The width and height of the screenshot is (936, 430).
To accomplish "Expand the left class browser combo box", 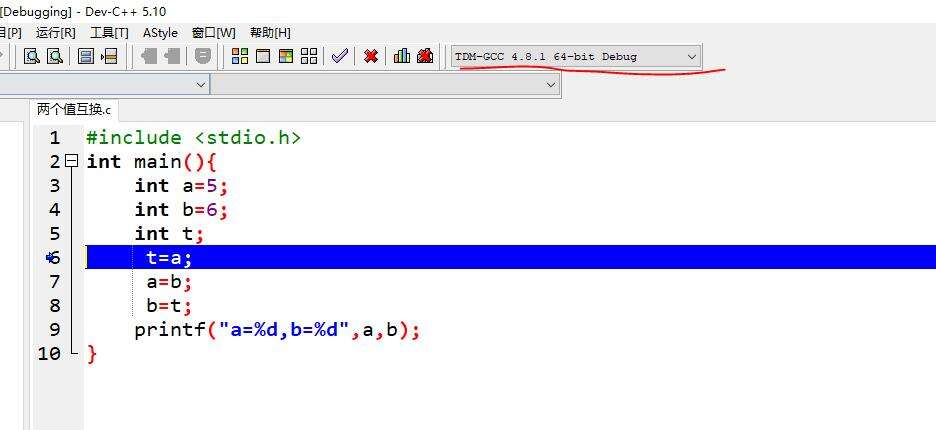I will pyautogui.click(x=201, y=85).
